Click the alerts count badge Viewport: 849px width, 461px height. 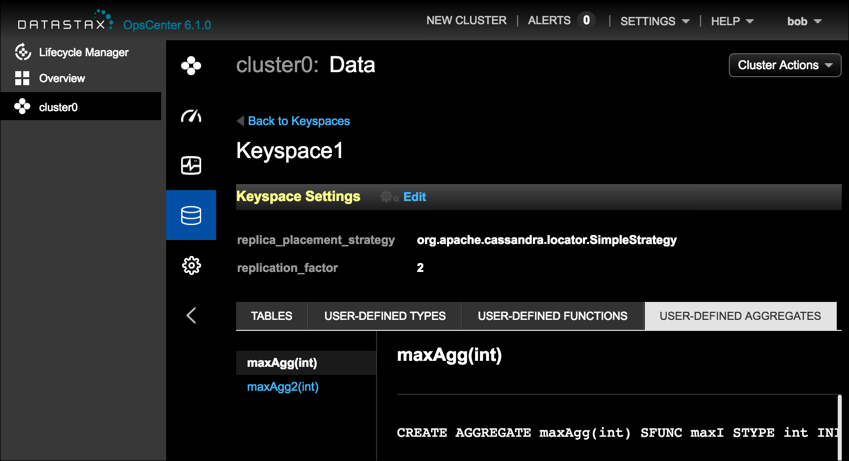point(586,21)
